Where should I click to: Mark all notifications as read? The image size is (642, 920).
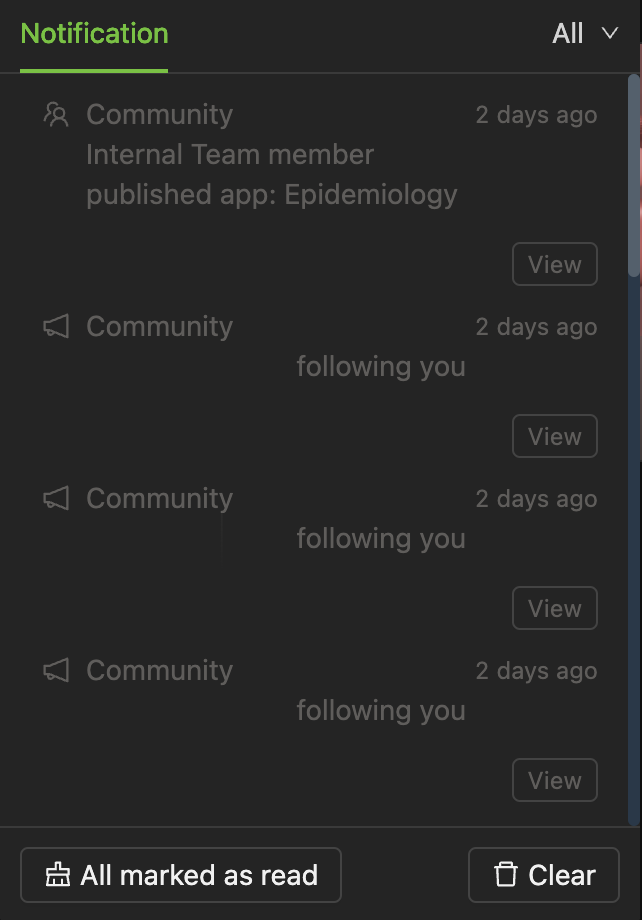[x=181, y=876]
